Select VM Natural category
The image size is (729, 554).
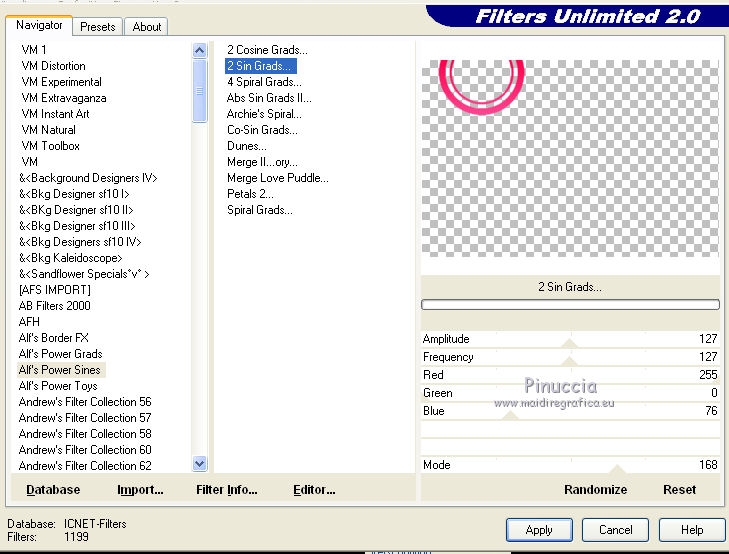tap(48, 130)
